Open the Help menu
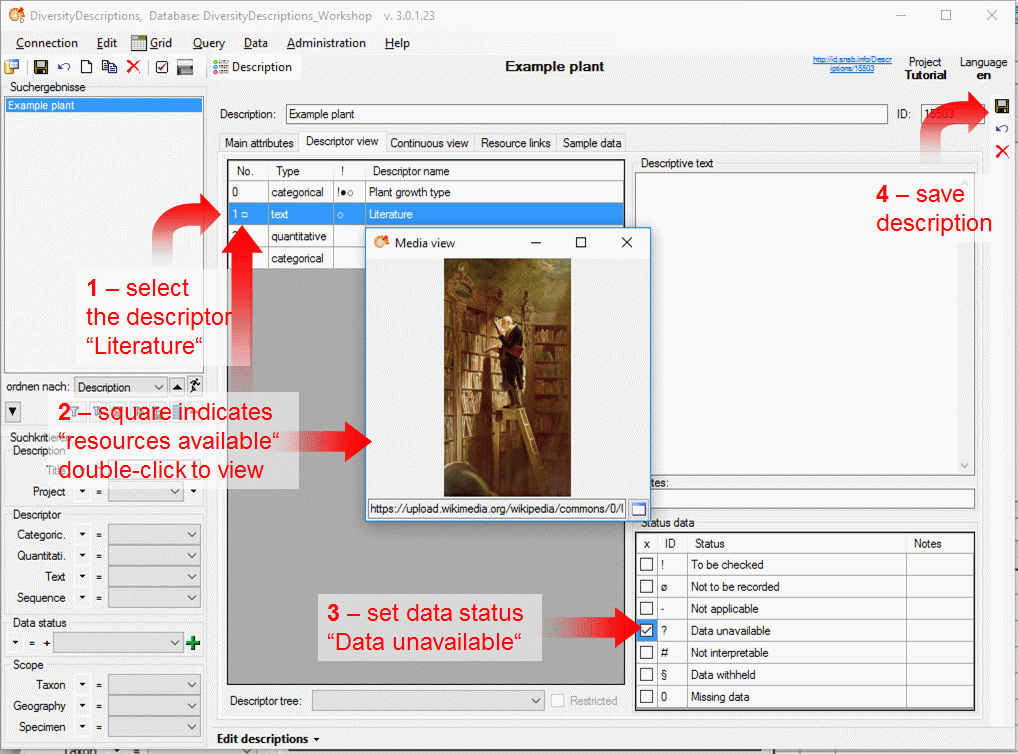 pos(397,43)
